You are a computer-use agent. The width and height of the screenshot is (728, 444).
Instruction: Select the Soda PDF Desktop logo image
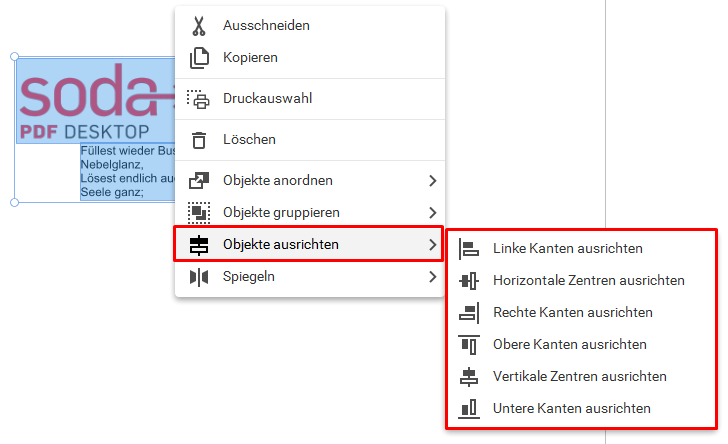pos(96,100)
